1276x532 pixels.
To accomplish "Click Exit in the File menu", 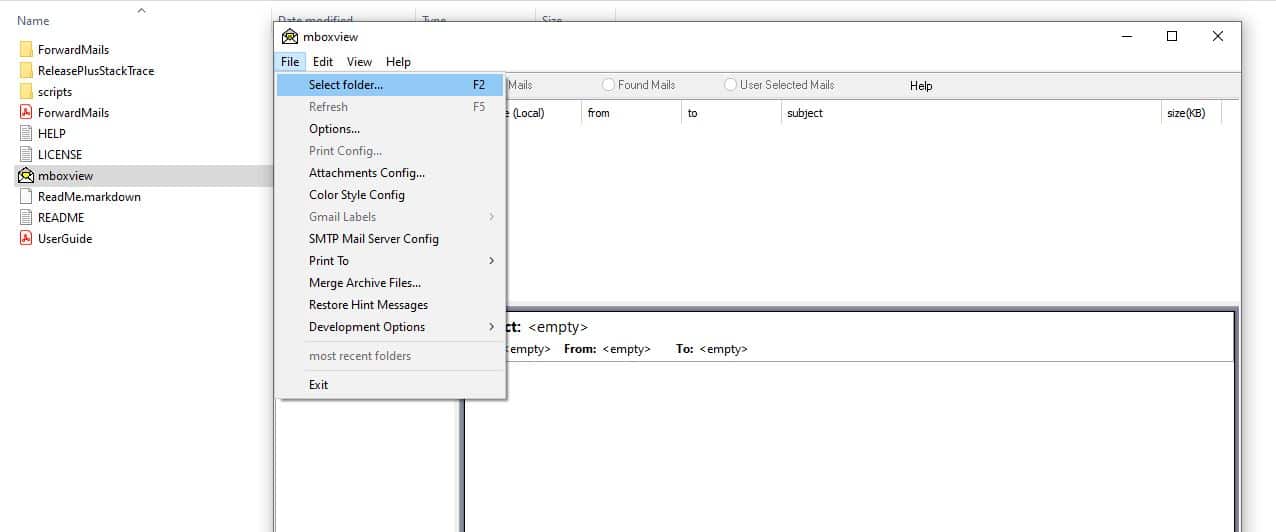I will (318, 385).
